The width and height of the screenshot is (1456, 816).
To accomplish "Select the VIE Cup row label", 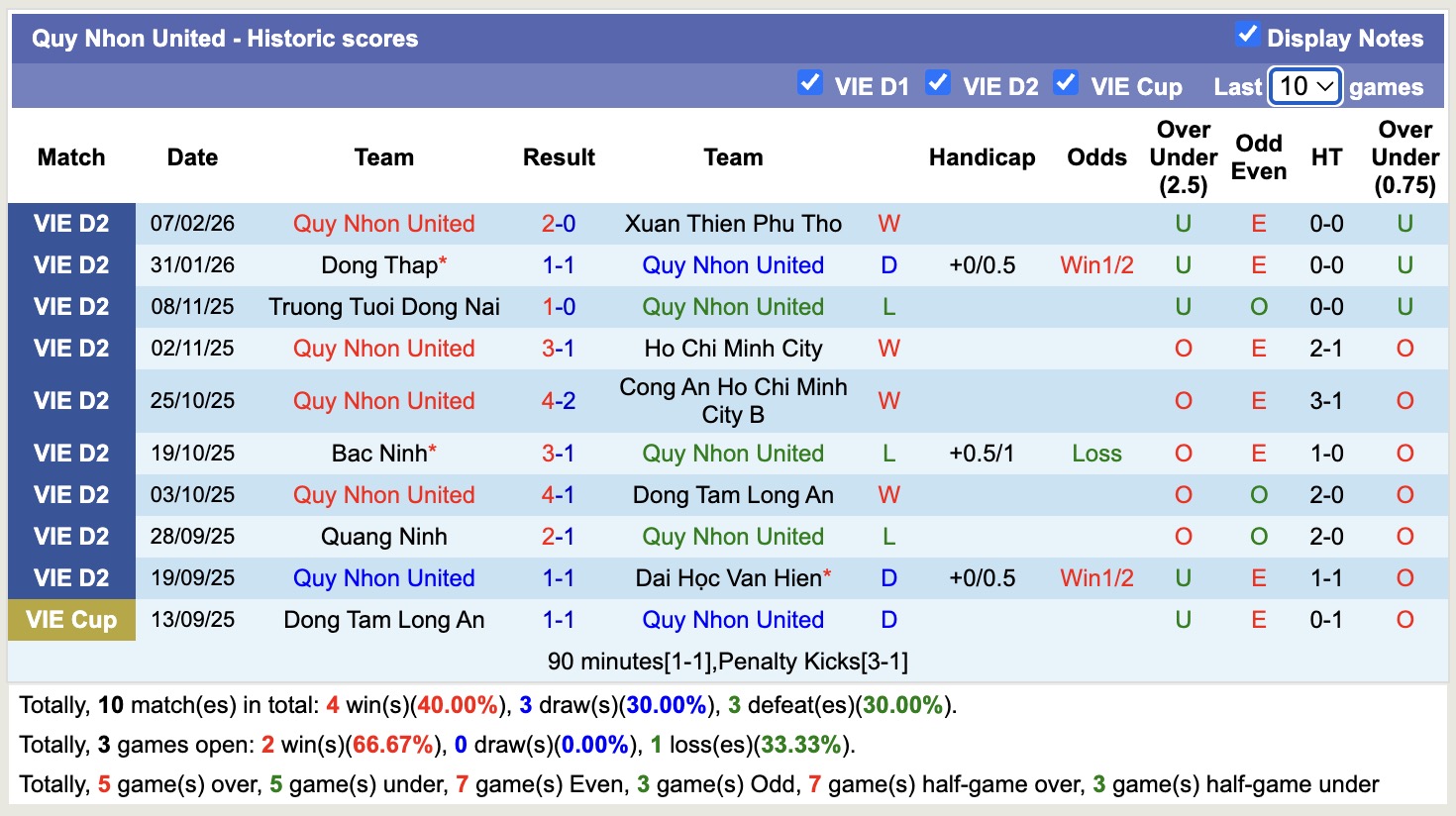I will (x=71, y=619).
